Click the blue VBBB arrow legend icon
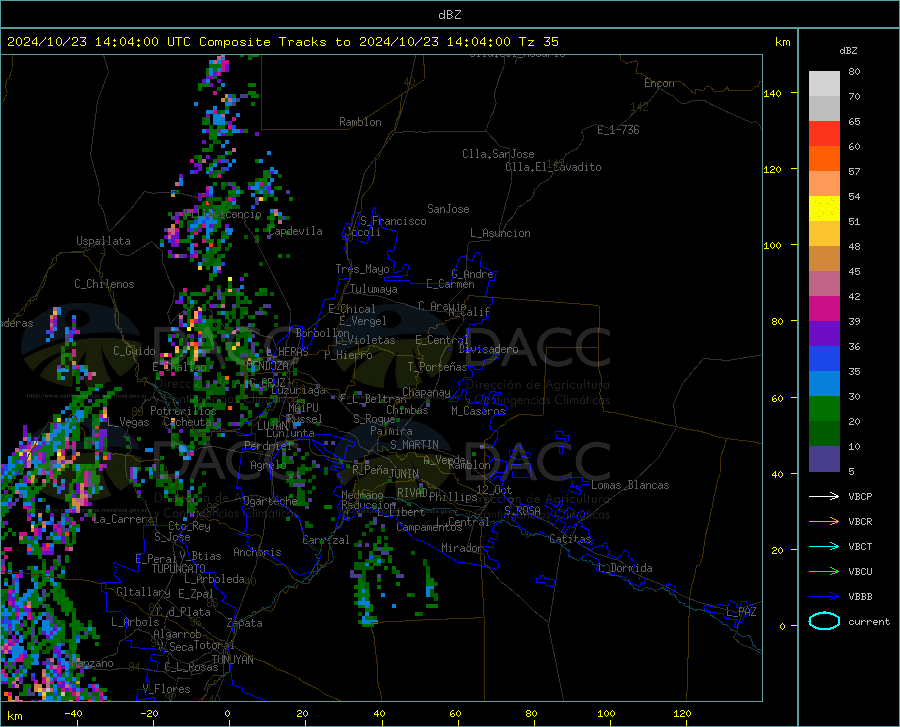Image resolution: width=900 pixels, height=727 pixels. click(x=824, y=597)
